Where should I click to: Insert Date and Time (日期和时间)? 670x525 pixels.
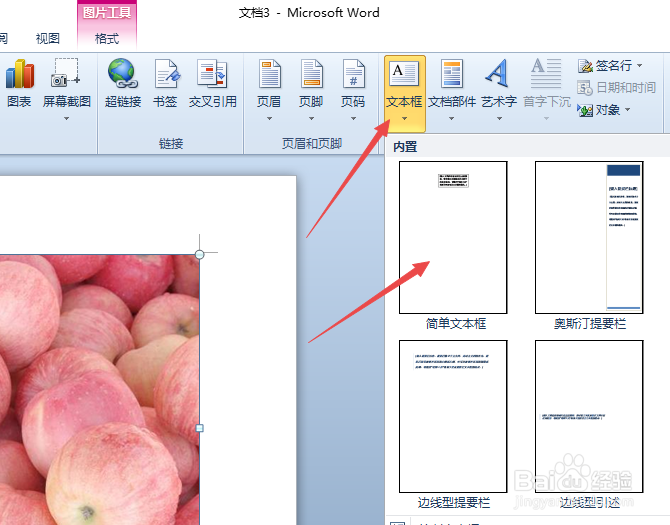coord(616,88)
